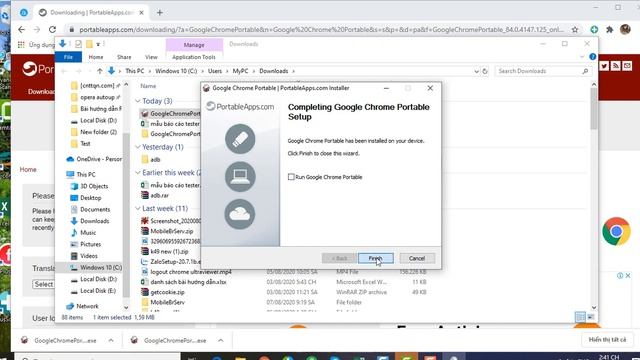Click MyPC in the breadcrumb path
Image resolution: width=640 pixels, height=360 pixels.
point(240,71)
